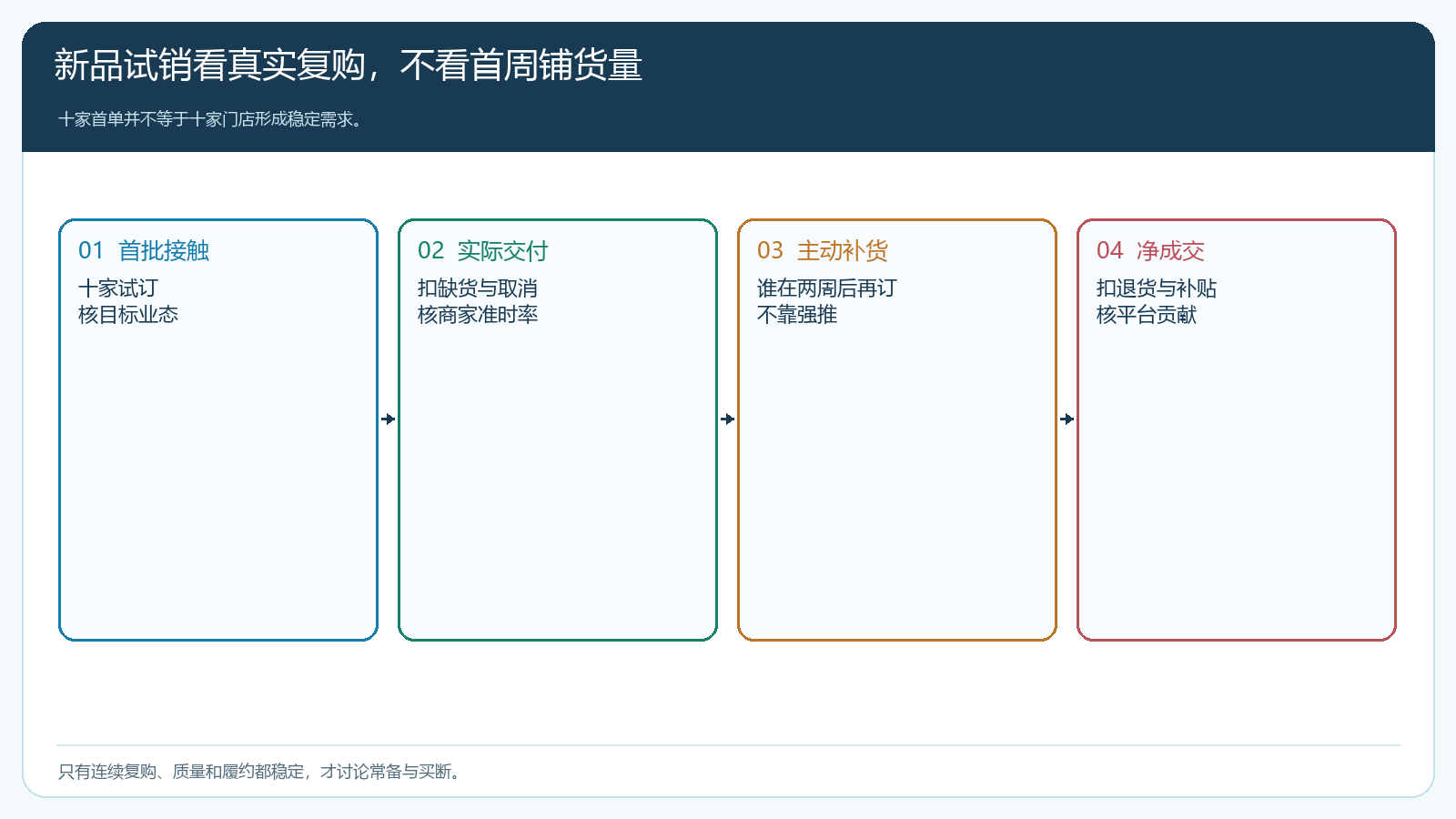Click the text 不靠强推

pyautogui.click(x=797, y=315)
